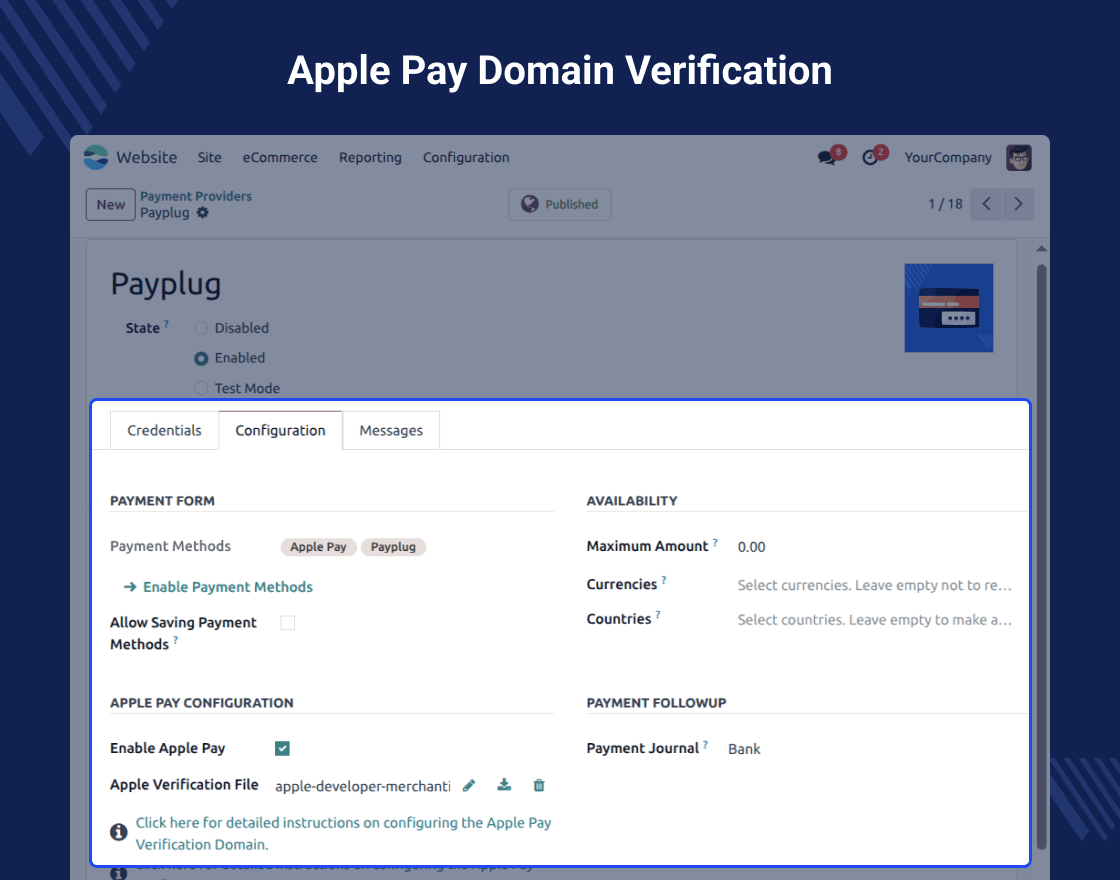1120x880 pixels.
Task: Download the Apple verification file
Action: click(504, 785)
